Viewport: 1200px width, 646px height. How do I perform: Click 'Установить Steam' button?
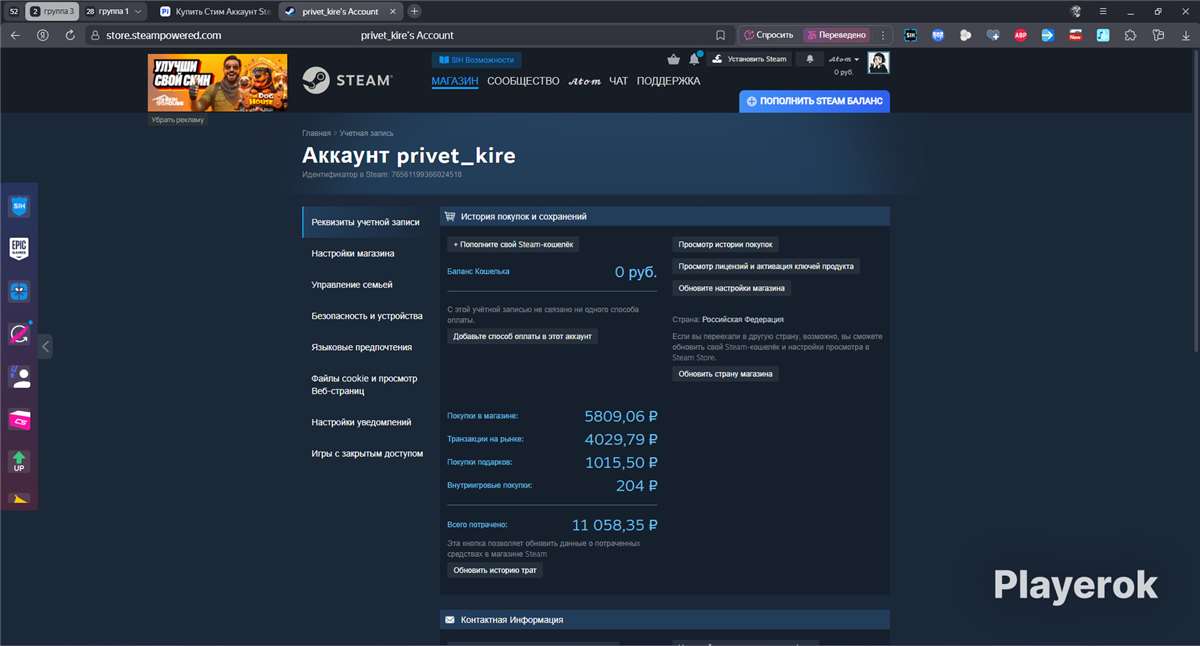coord(750,59)
